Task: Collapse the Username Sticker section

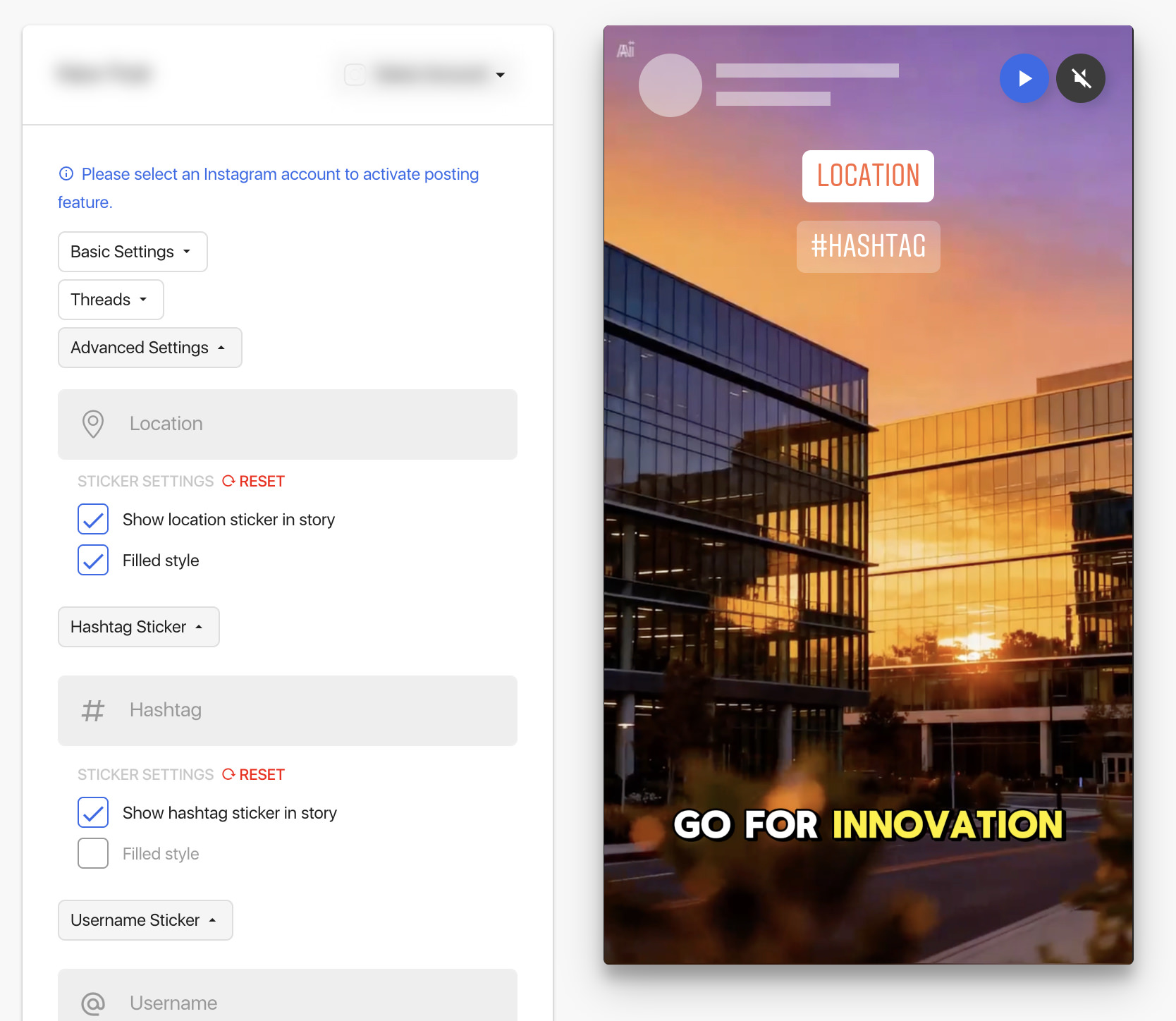Action: (x=145, y=920)
